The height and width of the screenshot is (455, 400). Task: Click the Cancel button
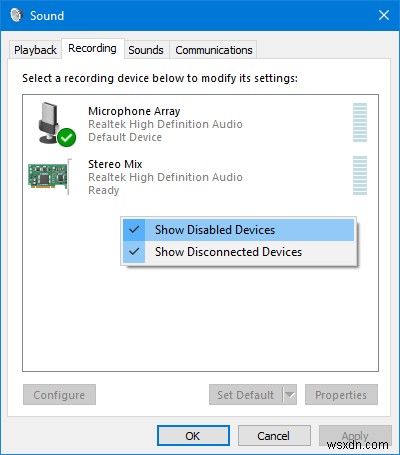tap(274, 436)
